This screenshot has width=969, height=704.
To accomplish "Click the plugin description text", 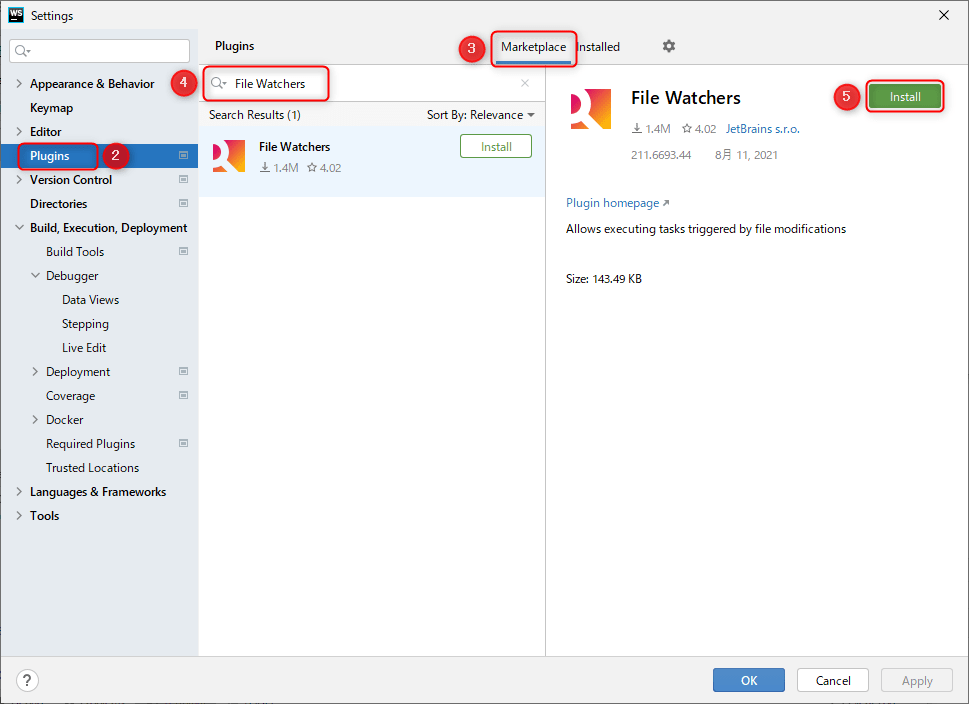I will click(706, 229).
